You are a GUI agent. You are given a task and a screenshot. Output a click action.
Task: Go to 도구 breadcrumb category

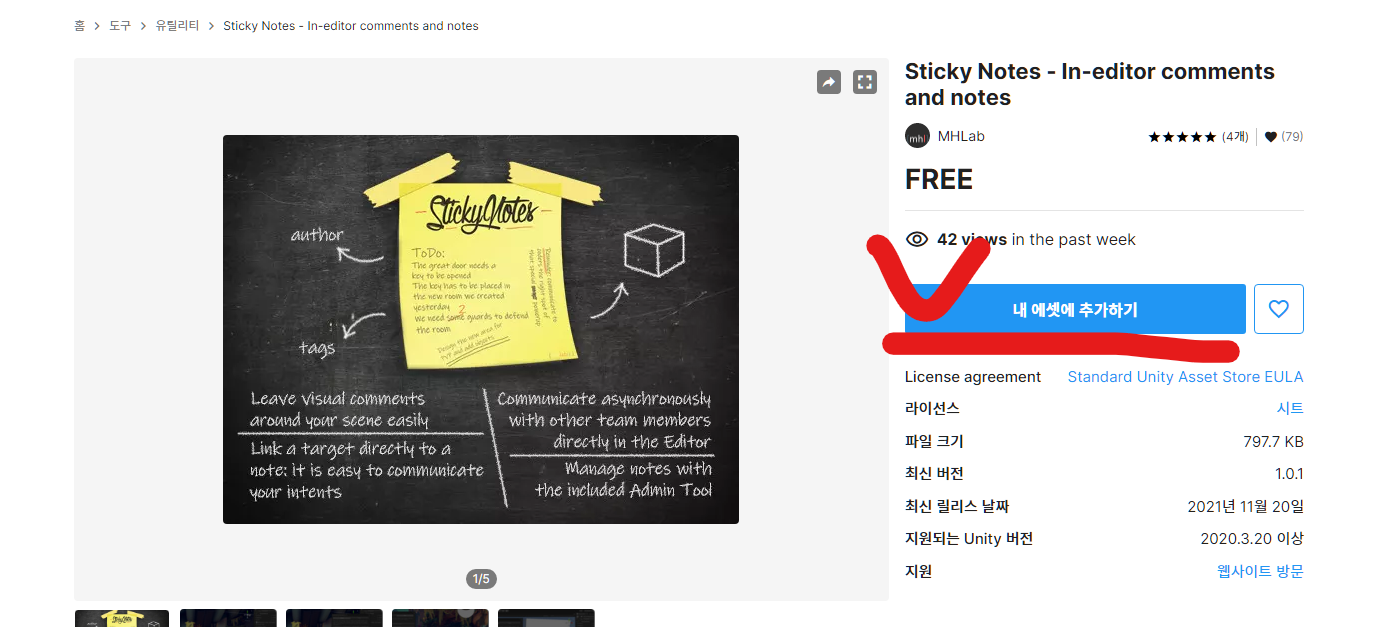coord(120,26)
